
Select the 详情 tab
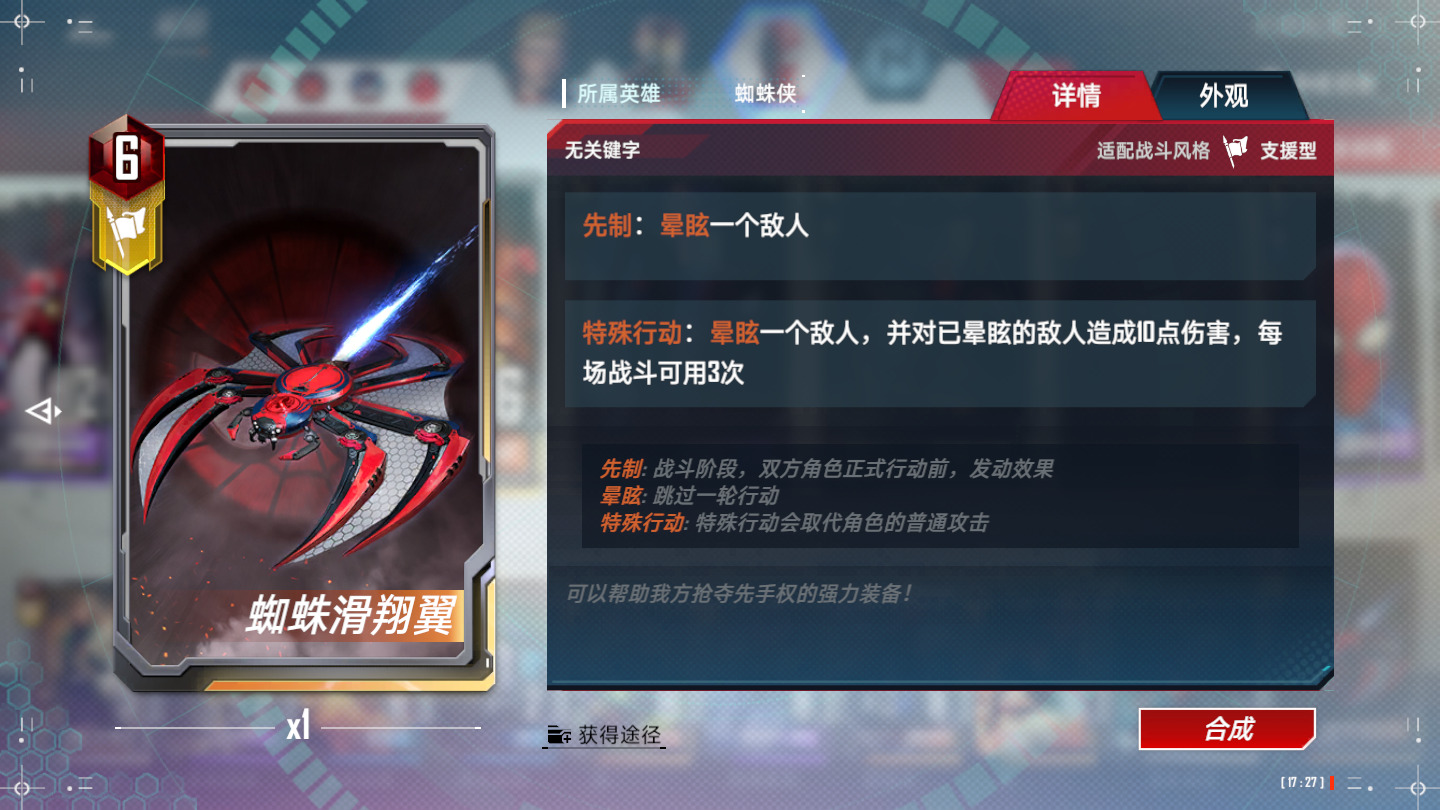click(x=1075, y=96)
